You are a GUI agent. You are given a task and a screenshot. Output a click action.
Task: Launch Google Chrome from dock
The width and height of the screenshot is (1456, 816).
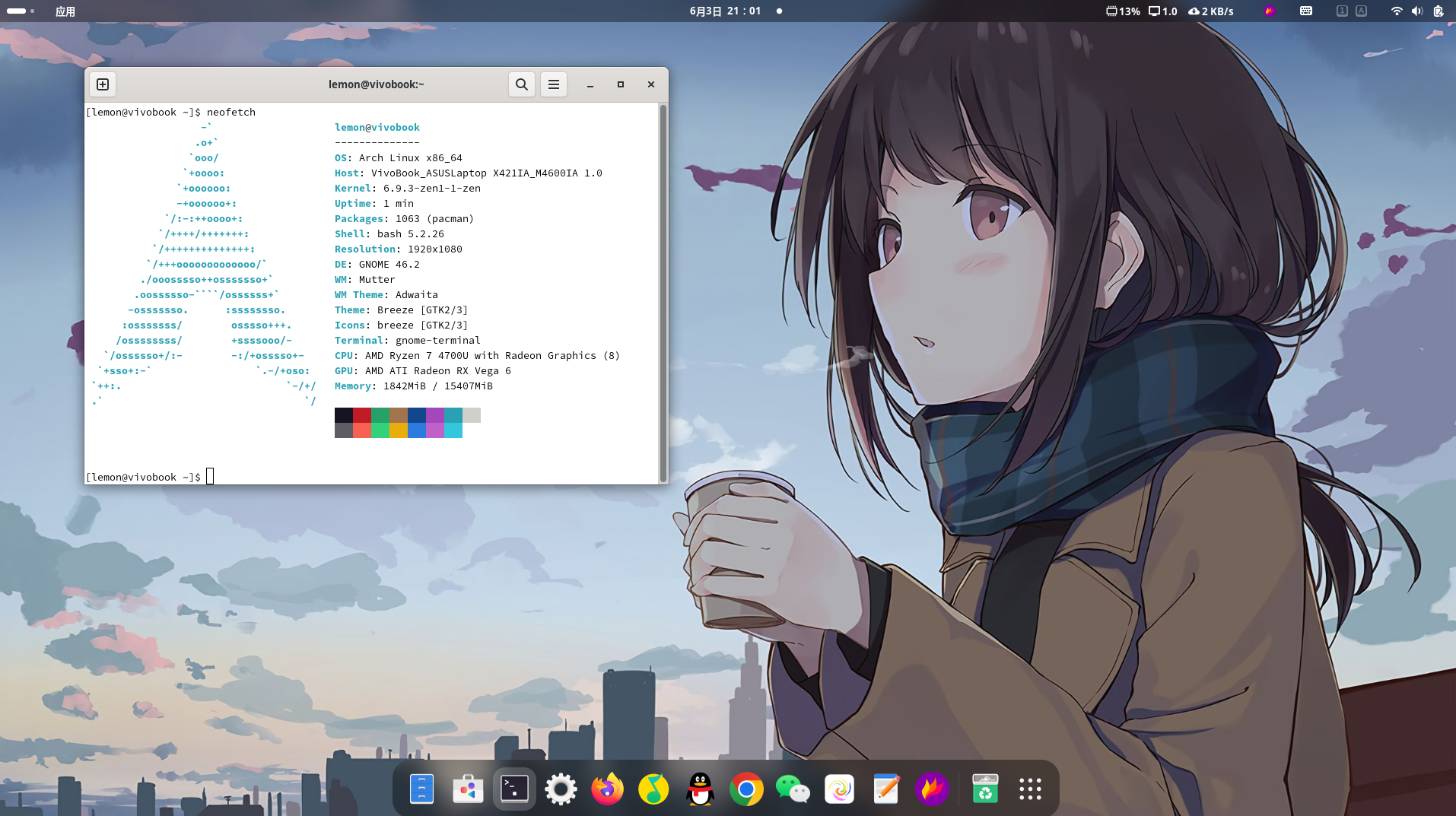[x=746, y=789]
